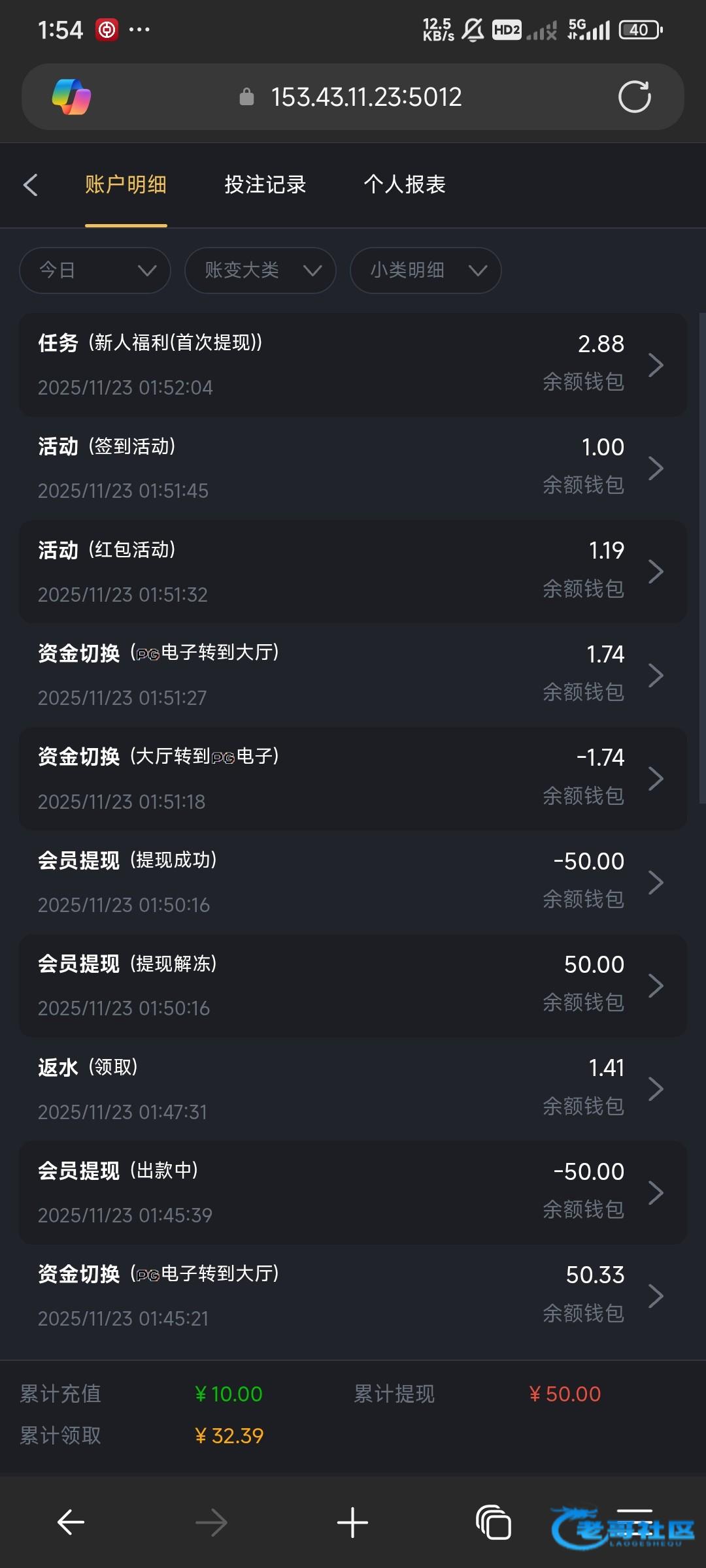Tap the address bar URL field
Image resolution: width=706 pixels, height=1568 pixels.
[x=366, y=97]
